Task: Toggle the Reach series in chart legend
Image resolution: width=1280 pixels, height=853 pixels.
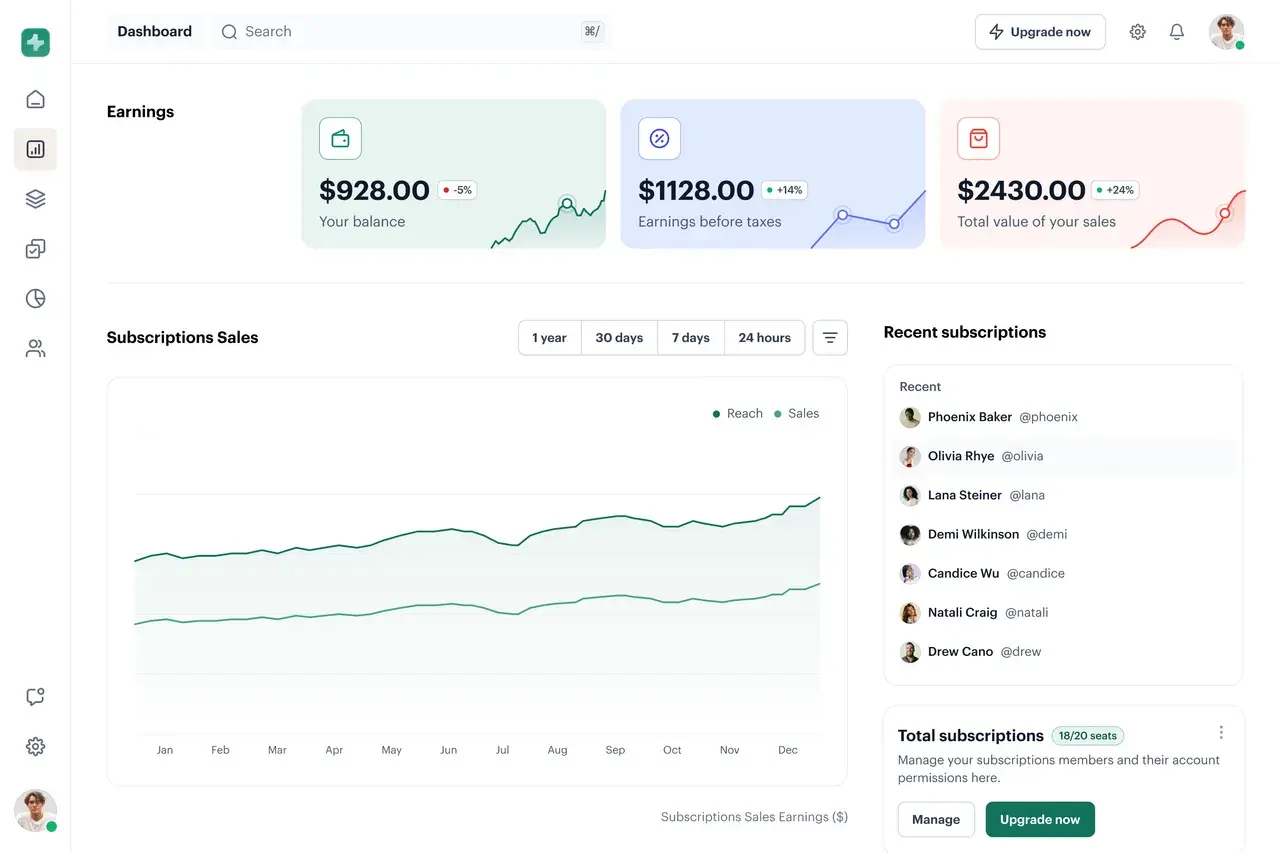Action: tap(738, 413)
